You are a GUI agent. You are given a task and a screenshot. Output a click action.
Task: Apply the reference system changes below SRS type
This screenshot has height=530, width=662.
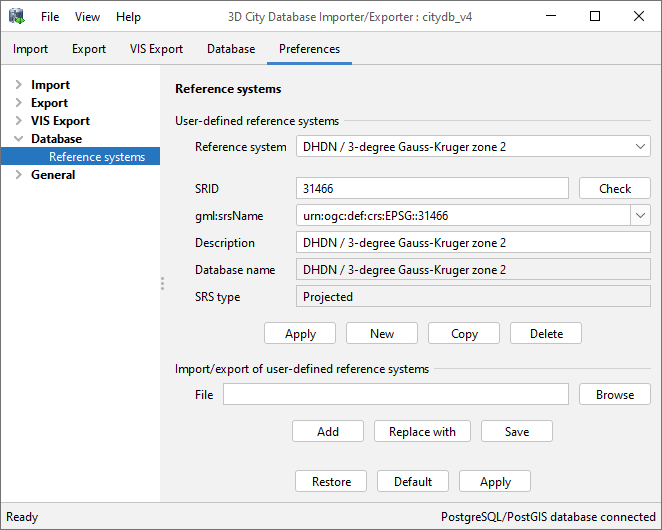pos(300,334)
